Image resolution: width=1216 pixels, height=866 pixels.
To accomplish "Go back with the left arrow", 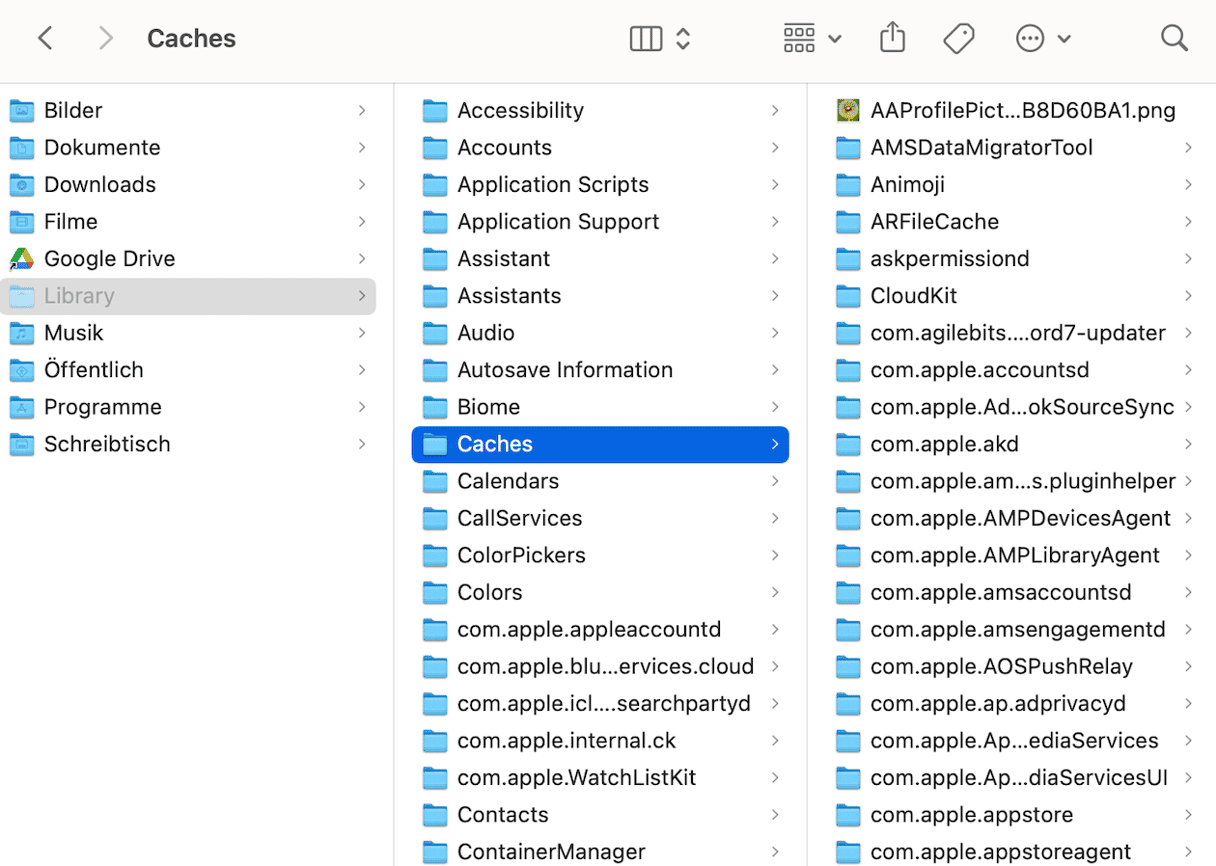I will (x=45, y=38).
